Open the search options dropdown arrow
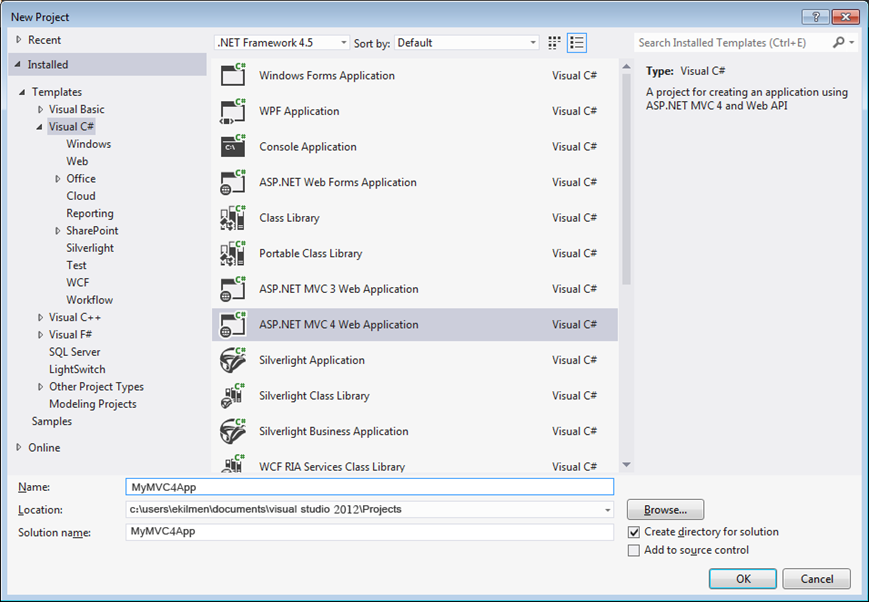Screen dimensions: 869x602 pos(852,42)
